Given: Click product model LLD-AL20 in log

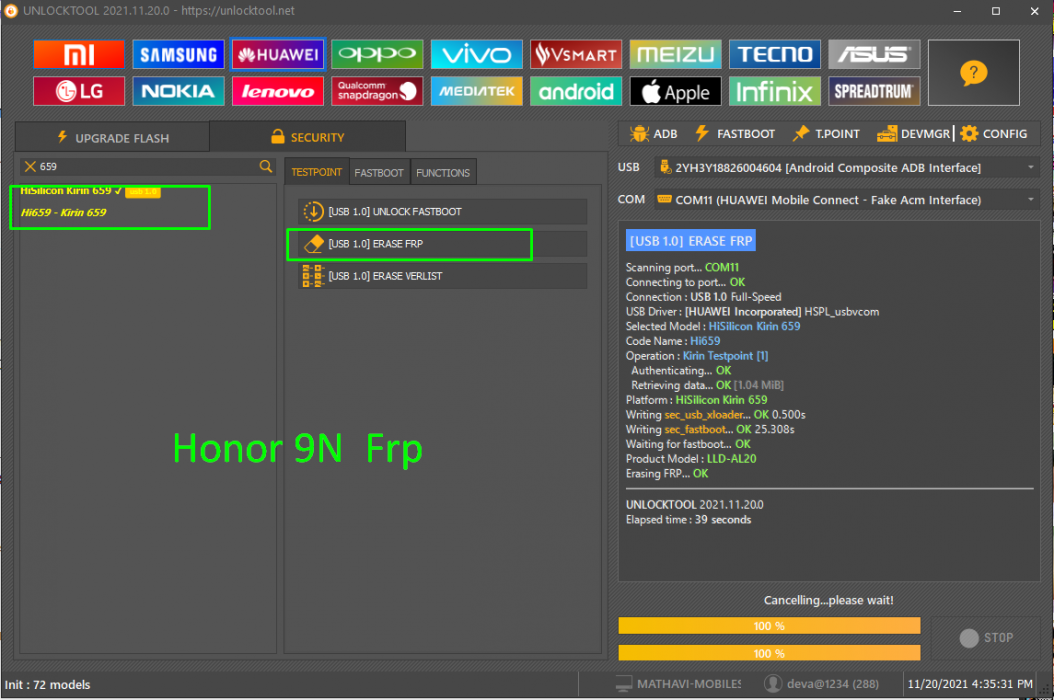Looking at the screenshot, I should (x=731, y=459).
